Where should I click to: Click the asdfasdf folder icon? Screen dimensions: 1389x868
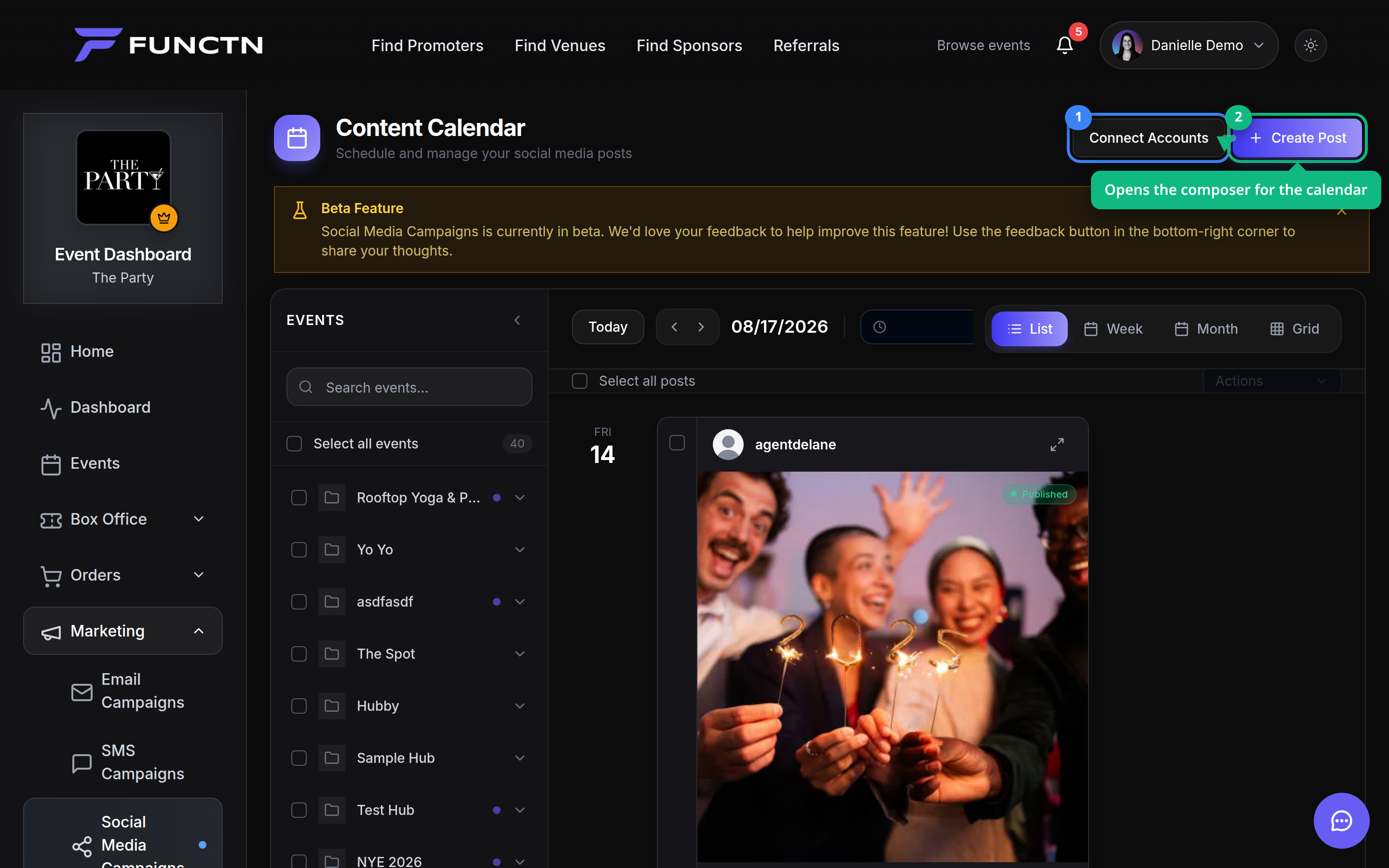[x=332, y=602]
